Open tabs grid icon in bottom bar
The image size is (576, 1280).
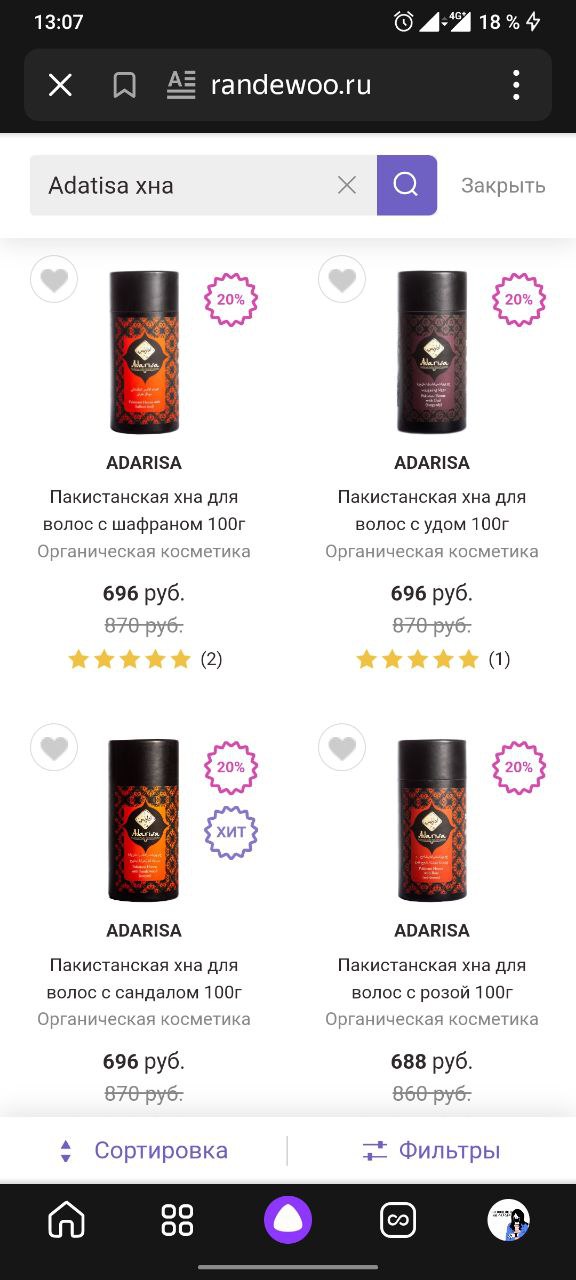pyautogui.click(x=177, y=1220)
